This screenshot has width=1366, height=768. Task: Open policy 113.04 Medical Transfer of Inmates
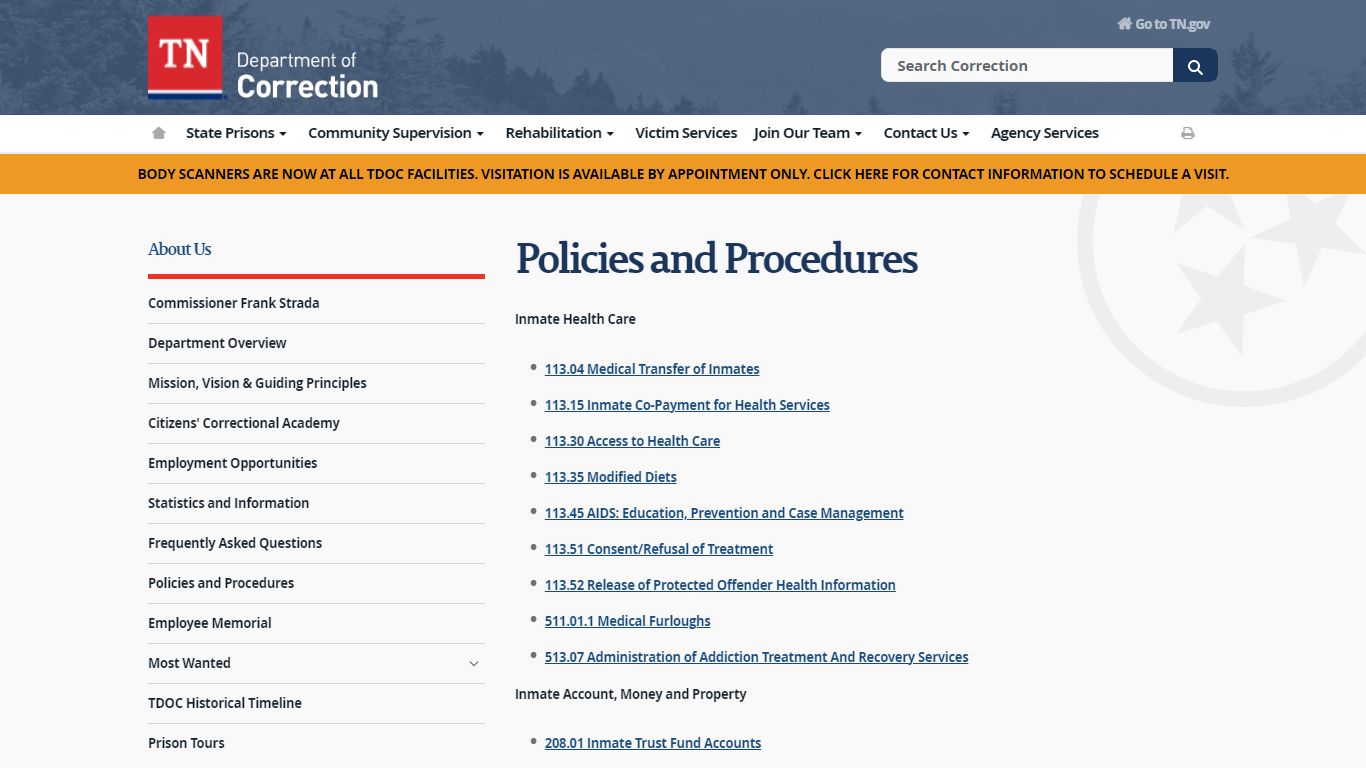tap(652, 369)
